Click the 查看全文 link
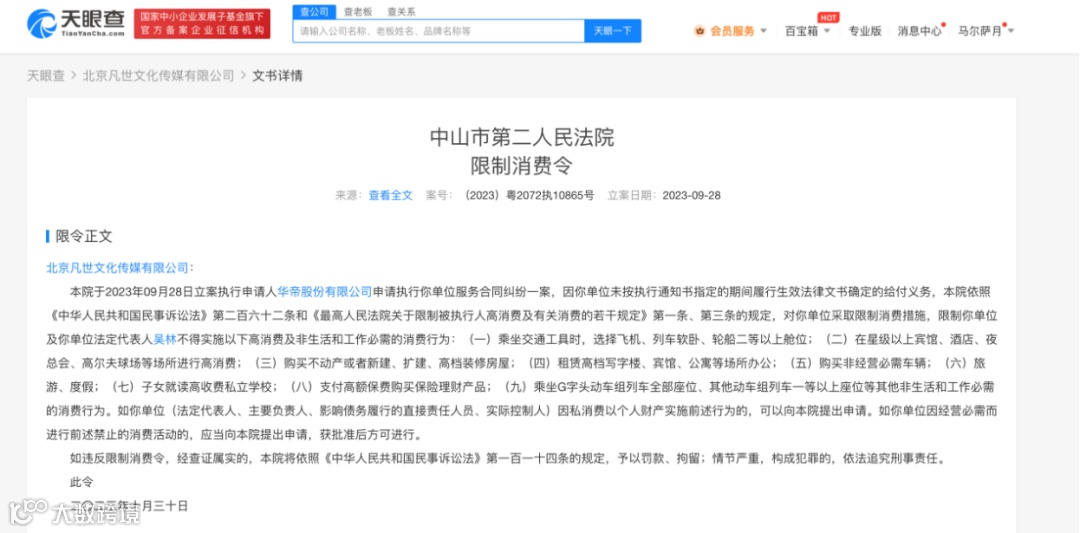The width and height of the screenshot is (1080, 533). [x=391, y=195]
